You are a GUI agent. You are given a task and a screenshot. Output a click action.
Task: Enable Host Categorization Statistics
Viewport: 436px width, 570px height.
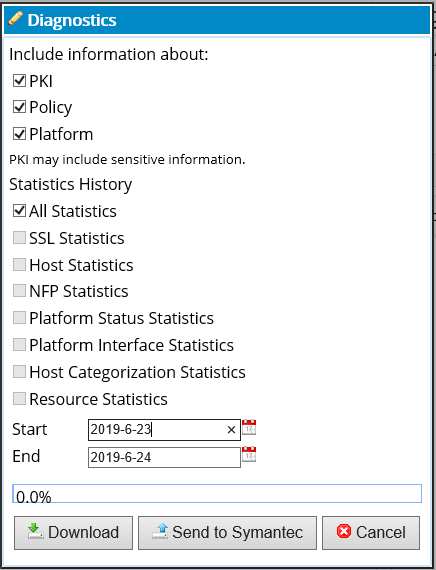click(x=19, y=372)
